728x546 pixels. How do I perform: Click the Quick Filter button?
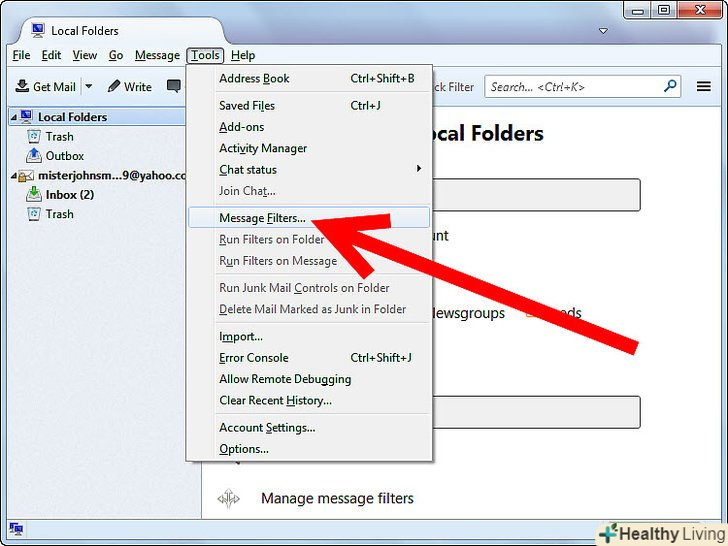(453, 87)
